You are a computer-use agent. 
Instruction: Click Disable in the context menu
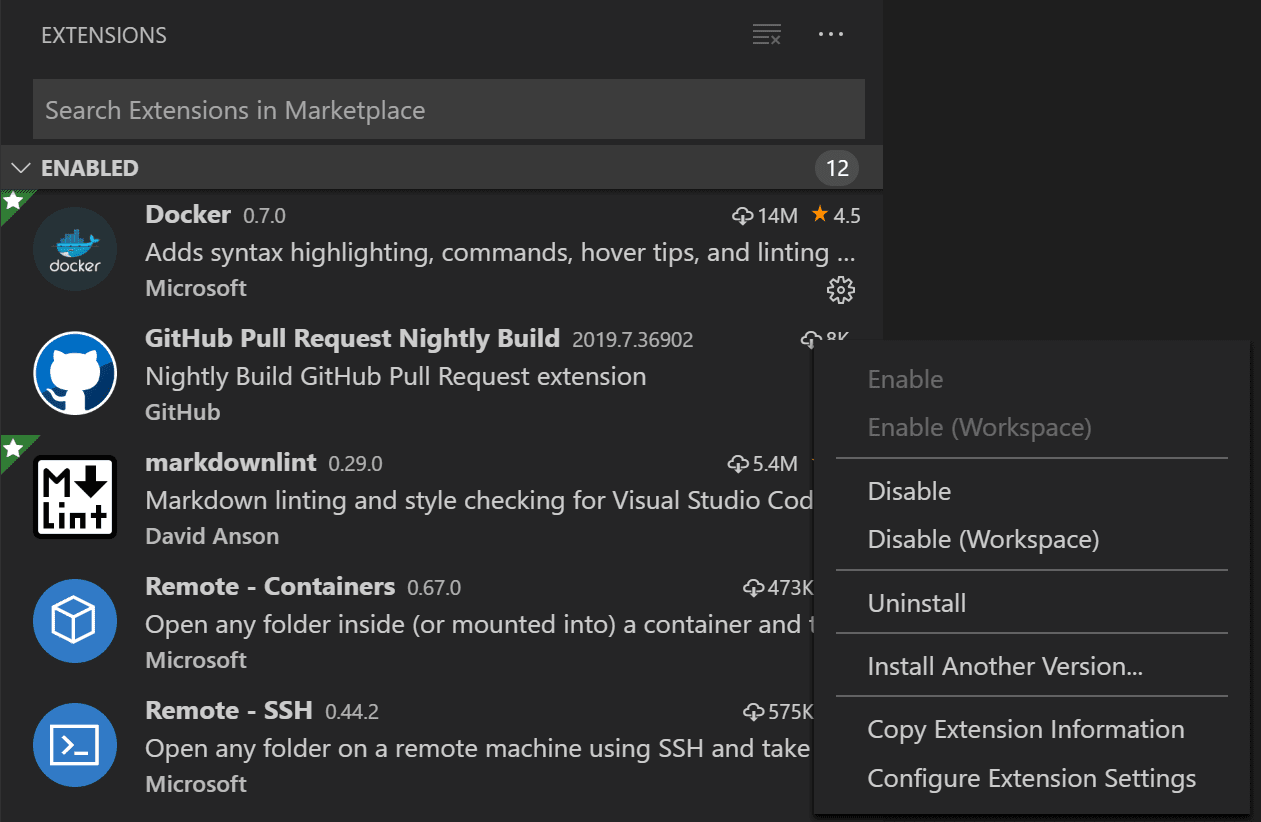click(909, 491)
